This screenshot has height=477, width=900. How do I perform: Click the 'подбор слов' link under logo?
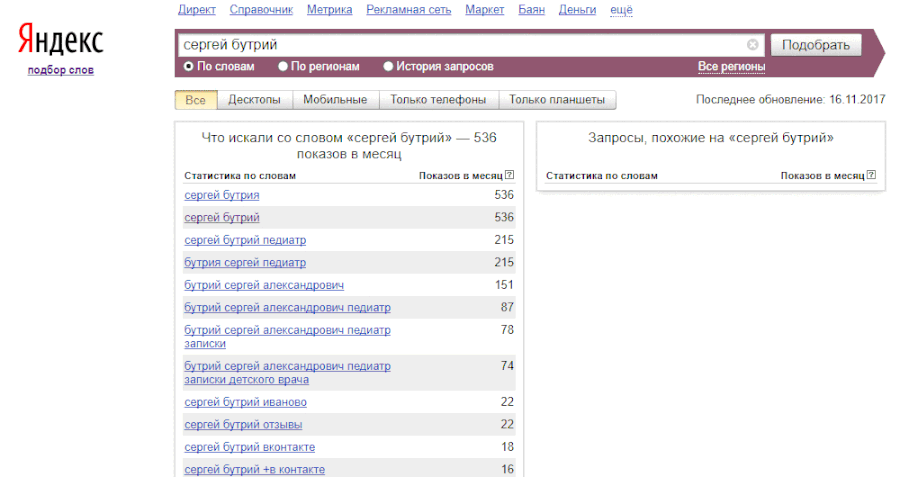61,70
